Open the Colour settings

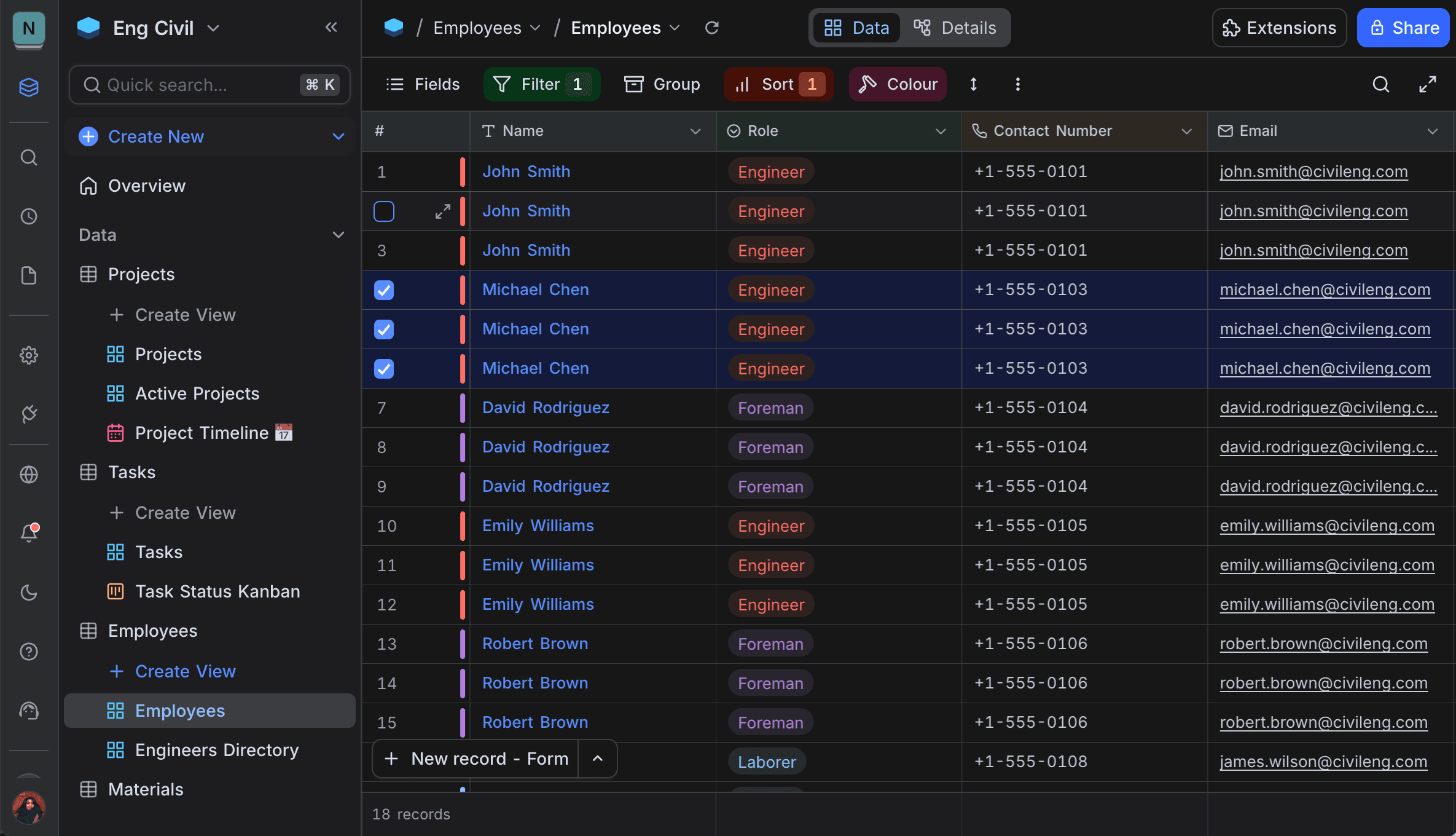[897, 84]
